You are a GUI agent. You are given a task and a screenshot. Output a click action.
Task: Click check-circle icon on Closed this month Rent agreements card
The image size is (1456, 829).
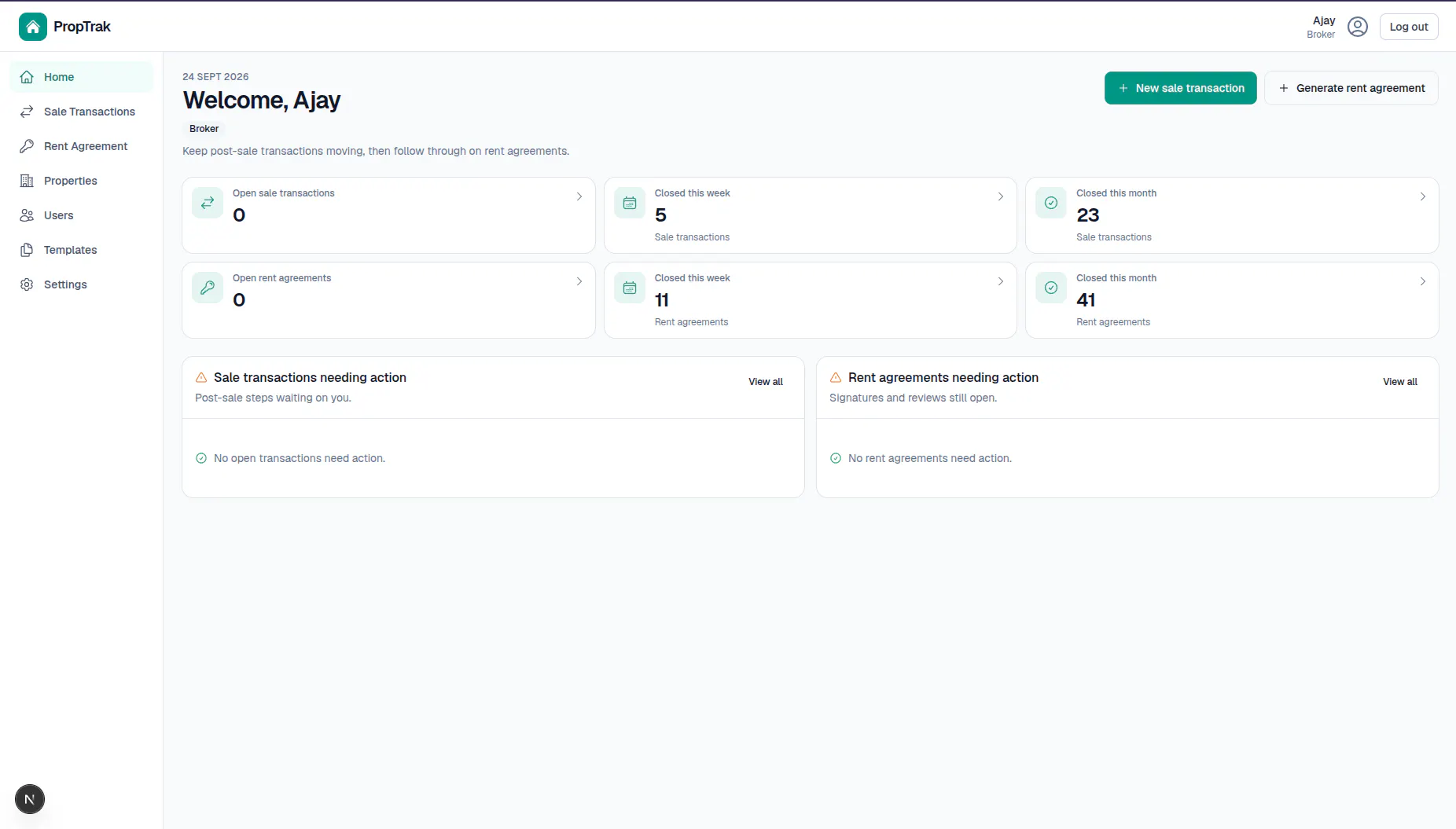tap(1051, 288)
